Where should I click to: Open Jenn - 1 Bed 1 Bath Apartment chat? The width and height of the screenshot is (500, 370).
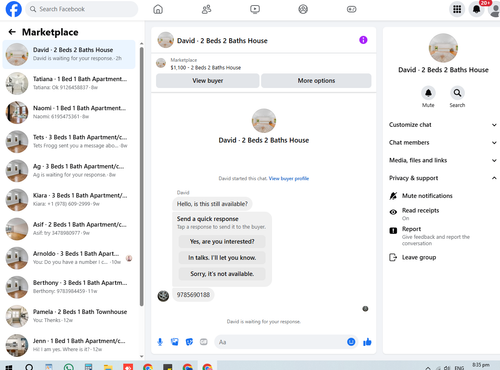pyautogui.click(x=69, y=345)
